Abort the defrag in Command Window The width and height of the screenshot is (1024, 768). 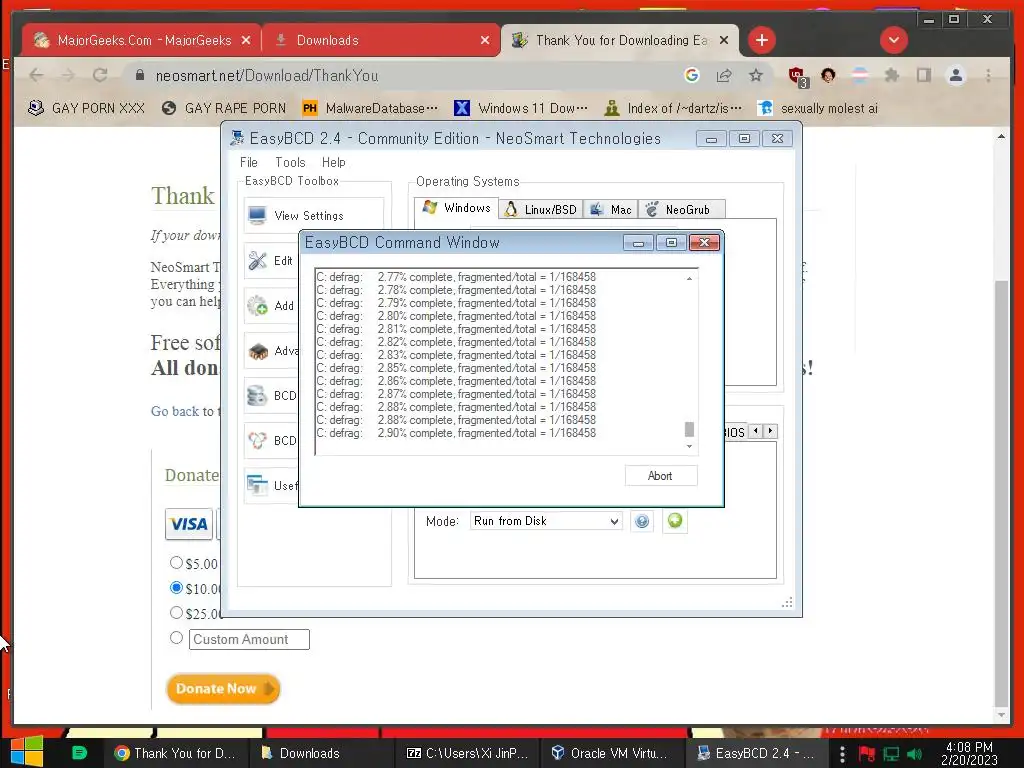(x=660, y=475)
